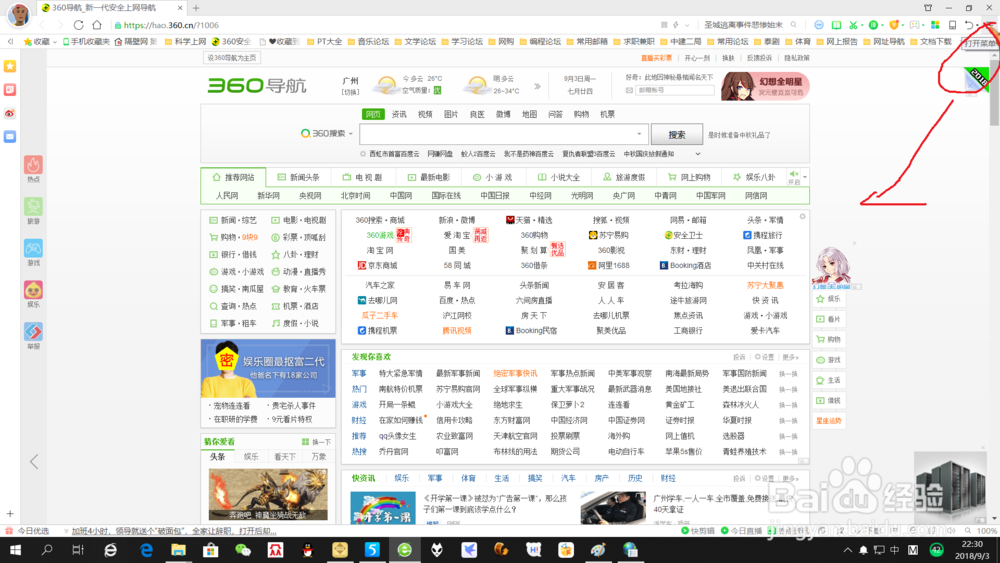The image size is (1000, 563).
Task: Switch to the 最新电影 tab
Action: pos(429,177)
